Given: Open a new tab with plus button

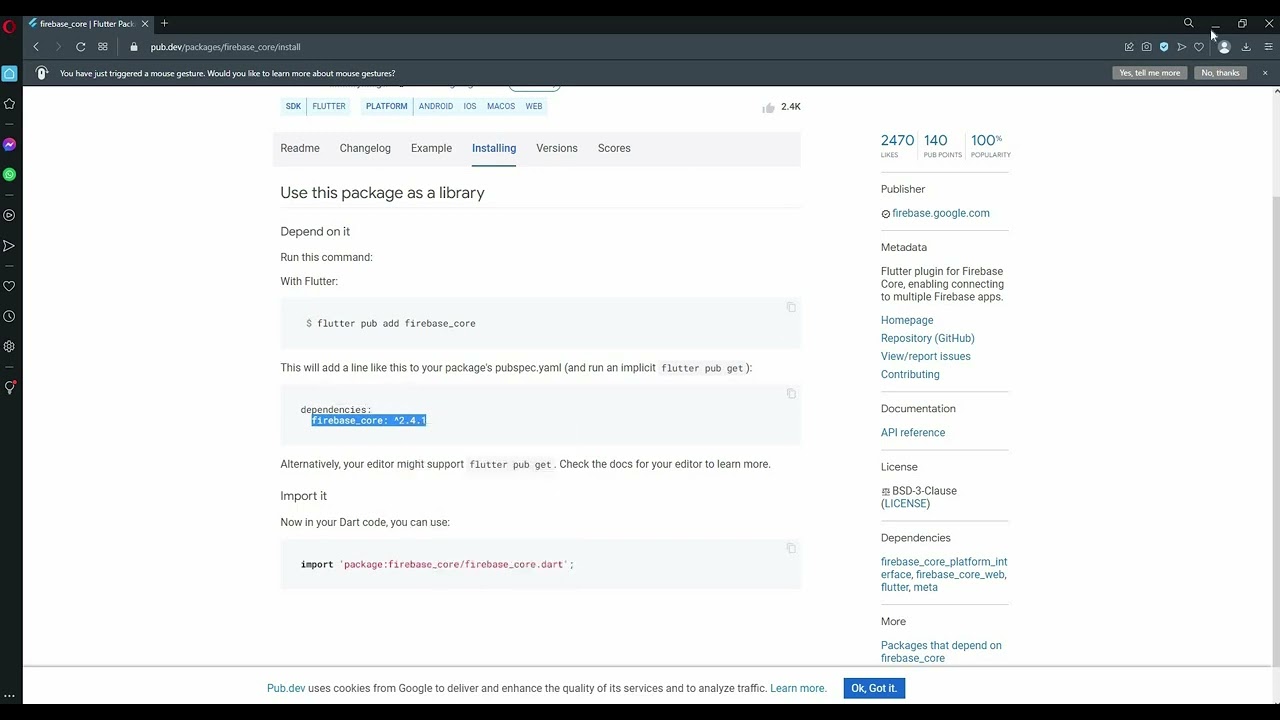Looking at the screenshot, I should coord(164,23).
